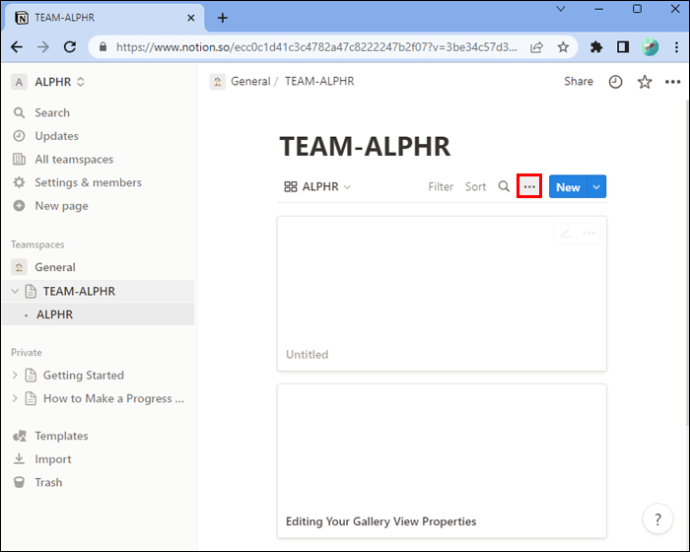Click the edit pencil on Untitled card
690x552 pixels.
tap(565, 233)
